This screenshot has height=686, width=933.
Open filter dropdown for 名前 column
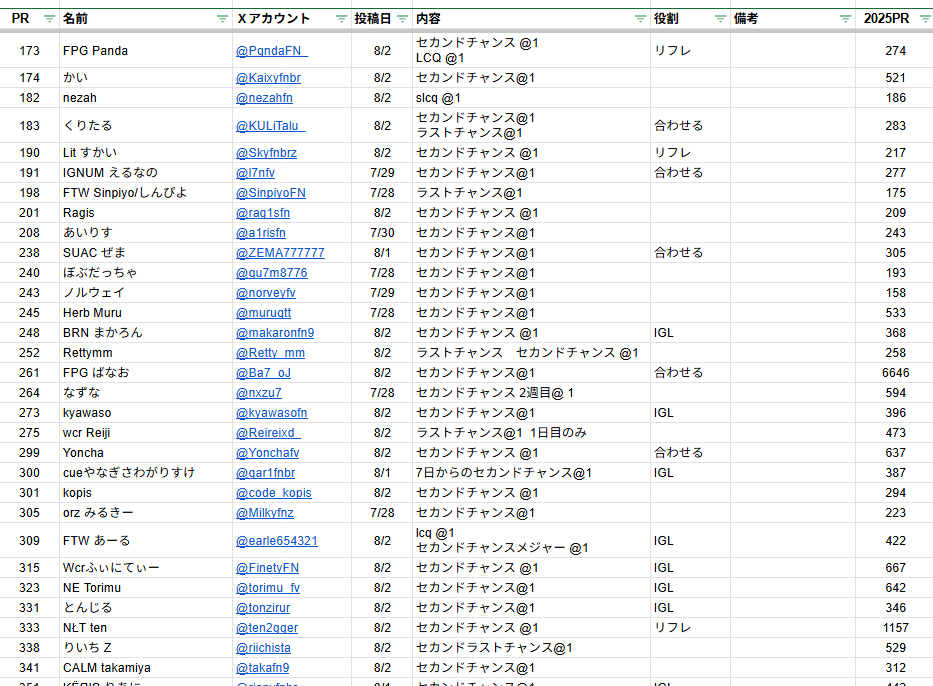tap(222, 19)
